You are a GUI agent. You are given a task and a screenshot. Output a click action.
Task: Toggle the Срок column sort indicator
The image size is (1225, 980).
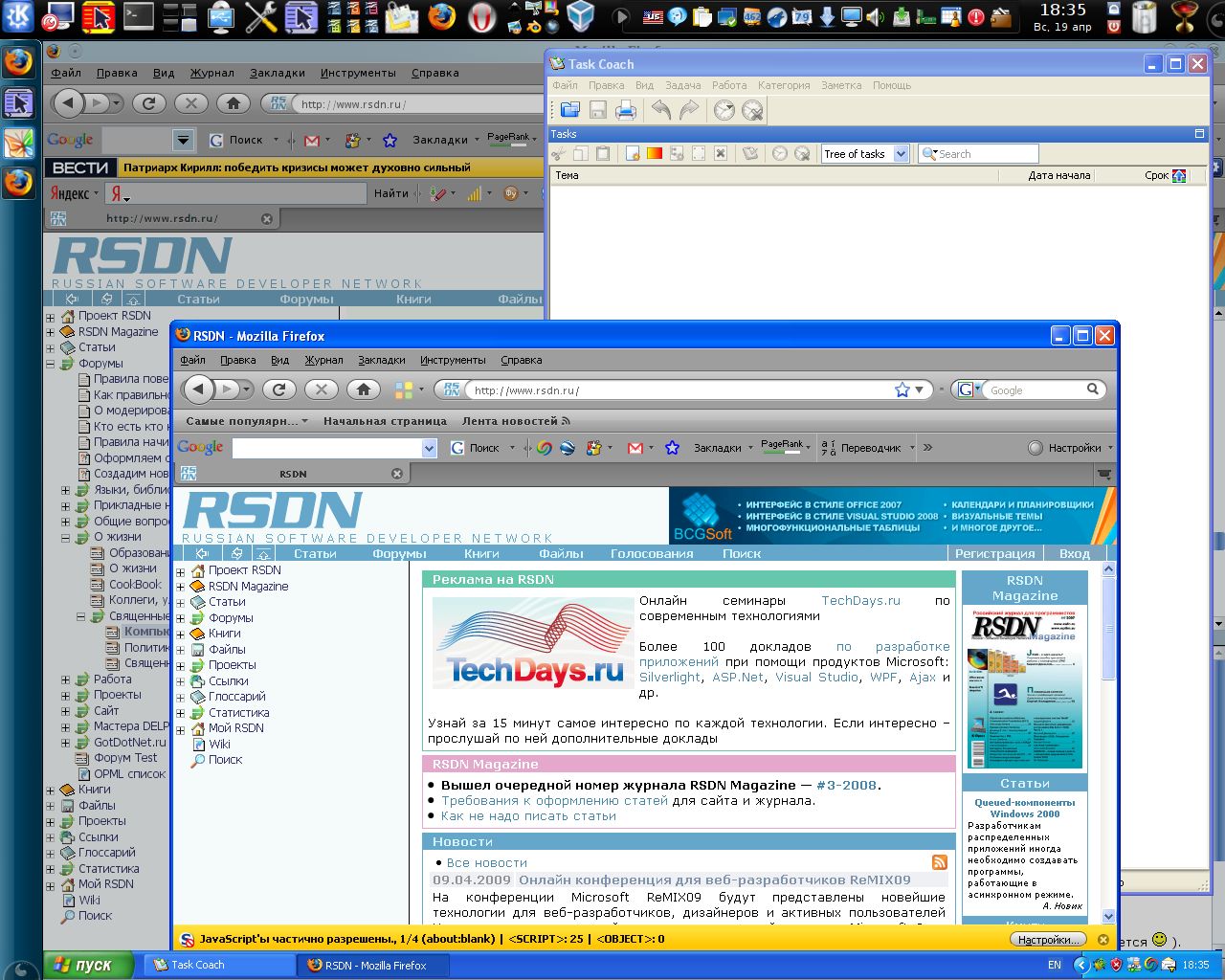click(x=1178, y=176)
